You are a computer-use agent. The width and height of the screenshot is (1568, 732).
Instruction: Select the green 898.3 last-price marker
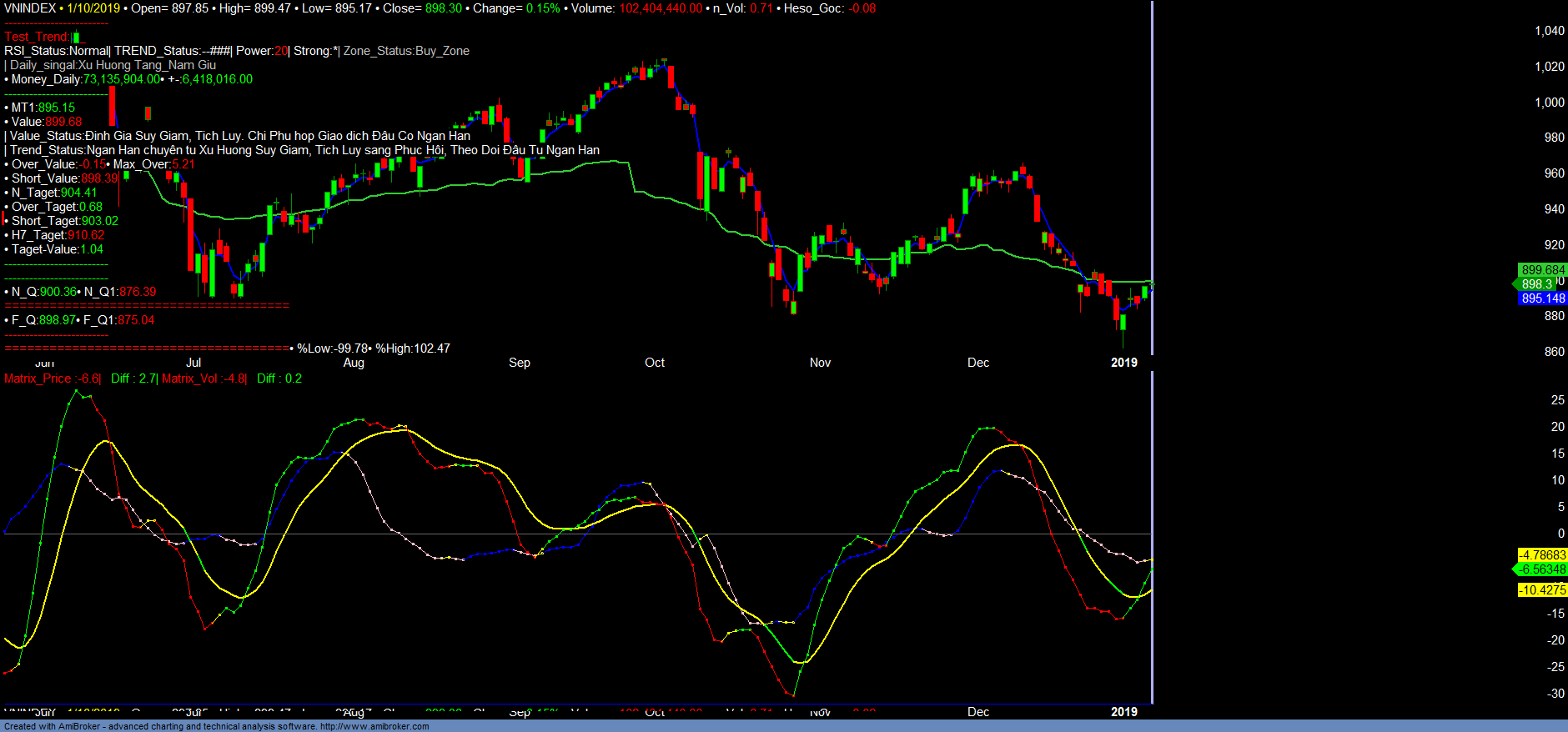point(1536,284)
